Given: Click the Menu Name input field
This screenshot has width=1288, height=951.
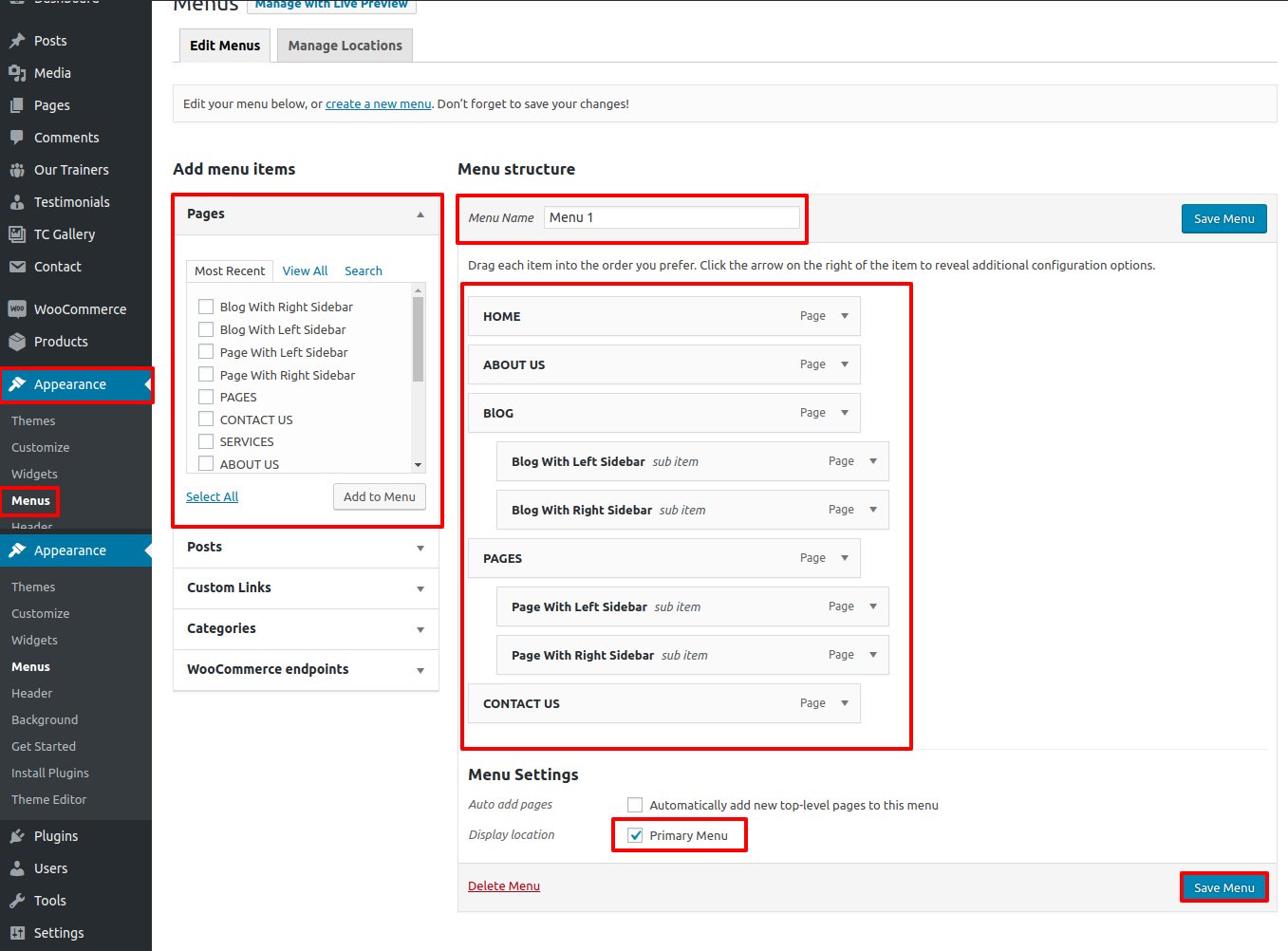Looking at the screenshot, I should coord(672,217).
